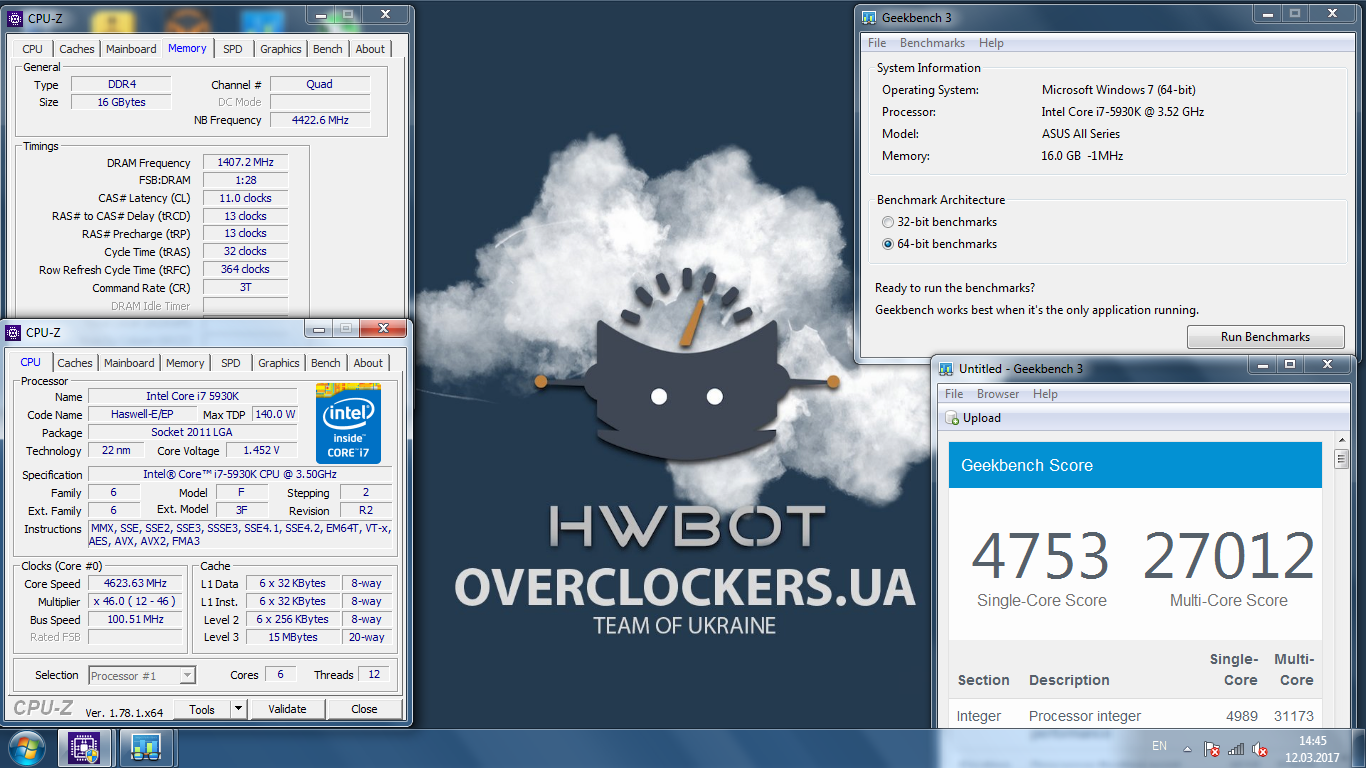Screen dimensions: 1366x768
Task: Click the Geekbench results scrollbar thumb
Action: point(1342,461)
